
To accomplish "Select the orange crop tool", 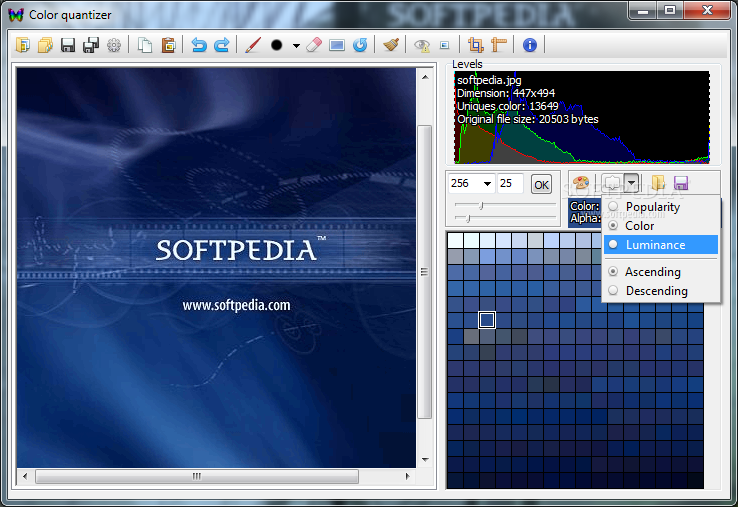I will (x=475, y=45).
